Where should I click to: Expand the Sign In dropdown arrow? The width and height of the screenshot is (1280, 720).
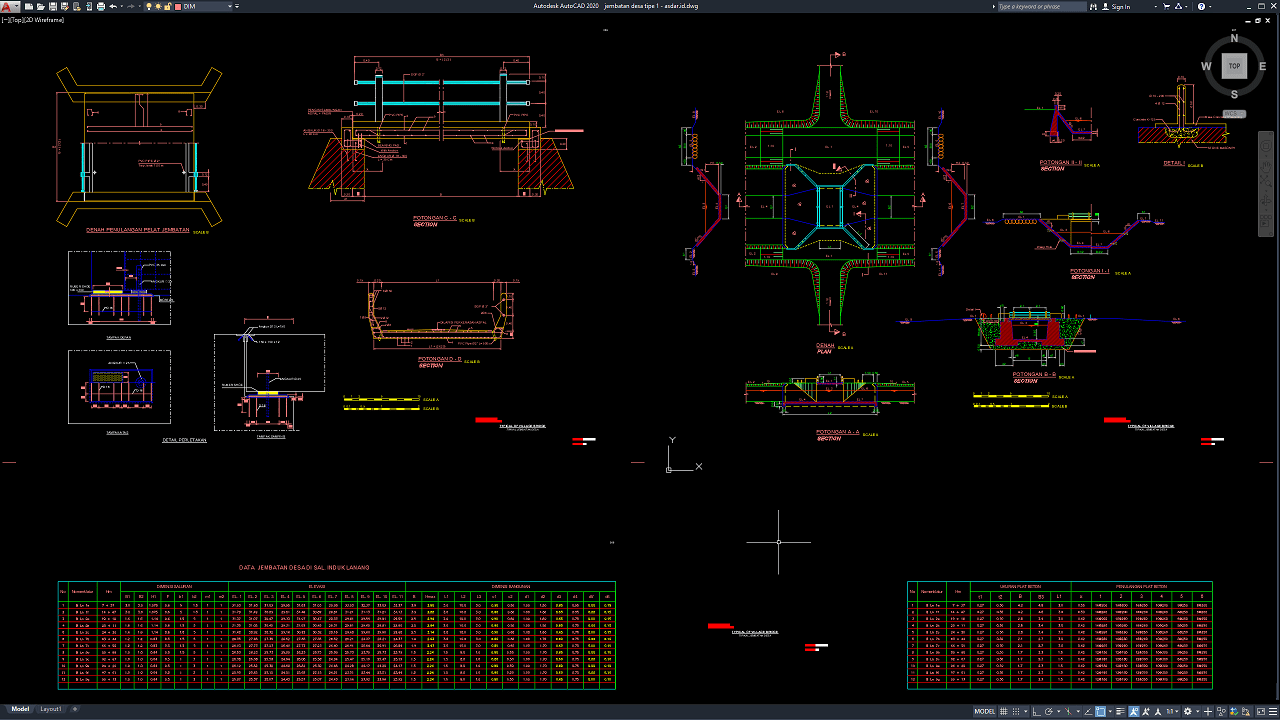tap(1156, 6)
